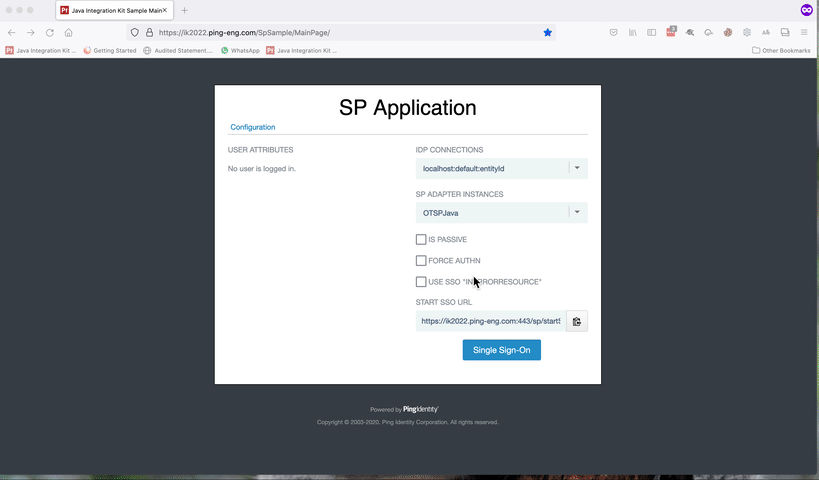Show site security info via padlock icon
The width and height of the screenshot is (819, 480).
149,32
